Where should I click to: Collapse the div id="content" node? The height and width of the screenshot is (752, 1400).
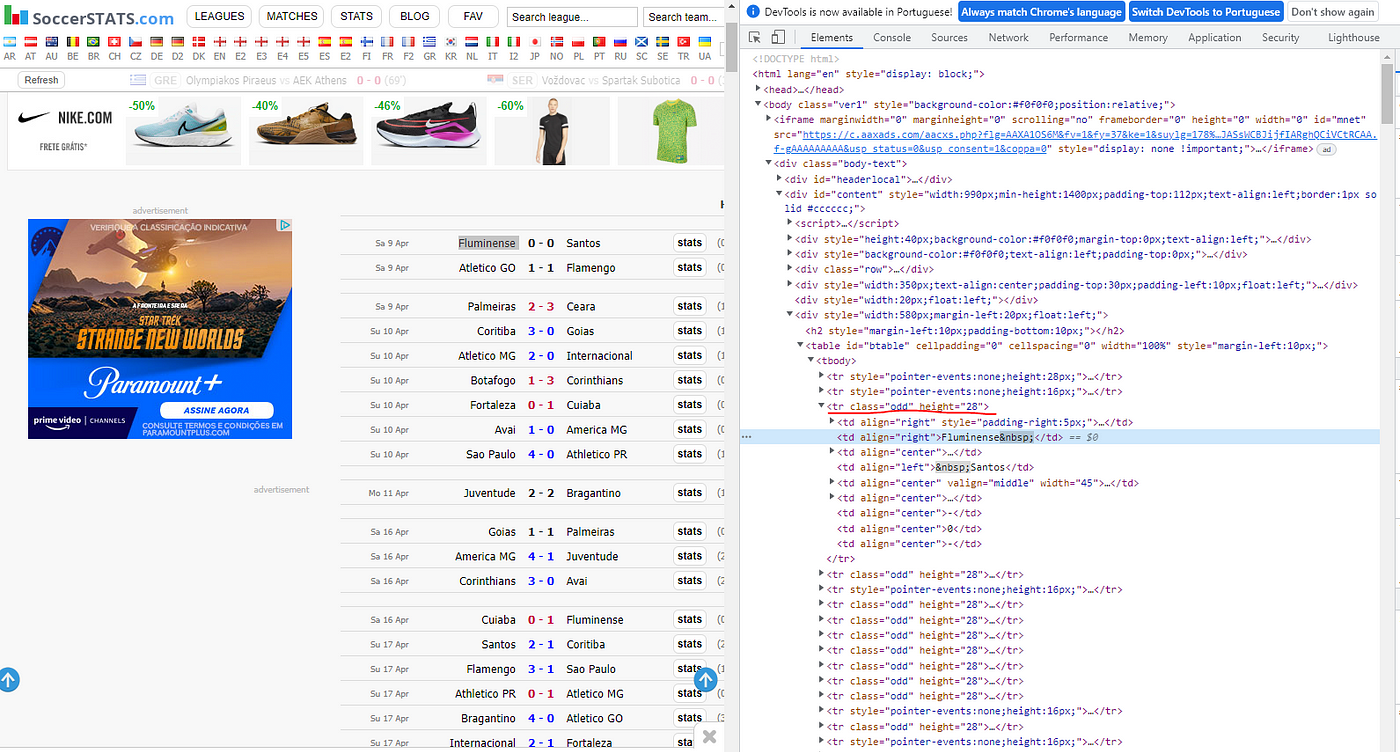point(780,194)
